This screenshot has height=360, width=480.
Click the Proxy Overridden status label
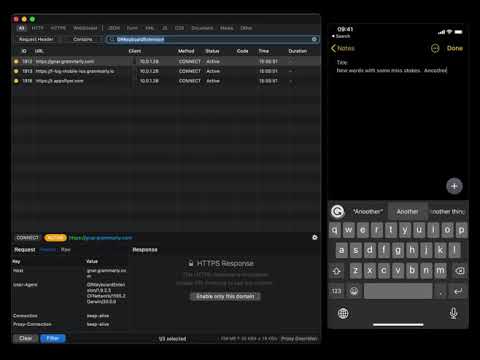(299, 339)
